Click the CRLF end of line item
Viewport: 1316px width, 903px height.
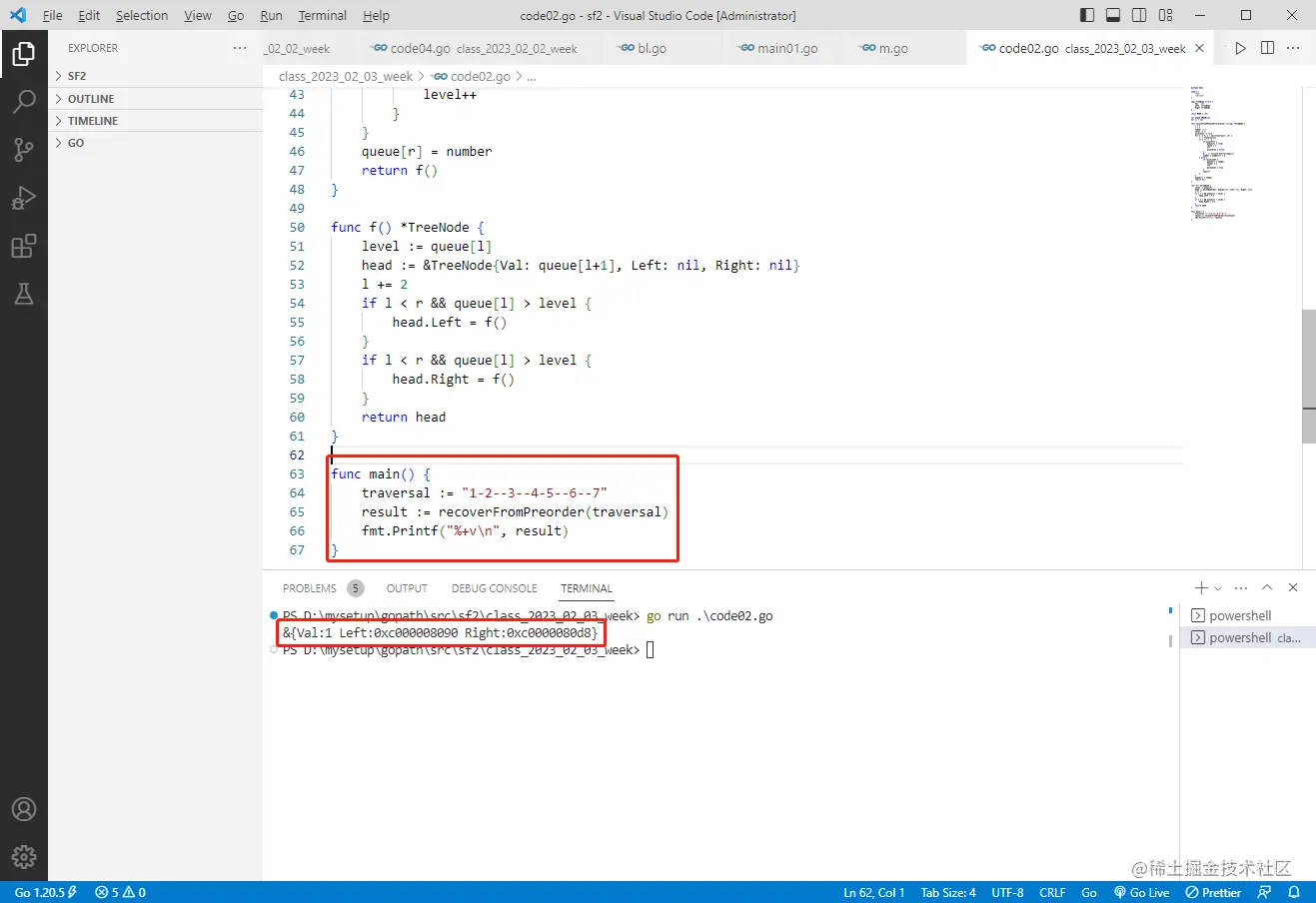pos(1052,892)
